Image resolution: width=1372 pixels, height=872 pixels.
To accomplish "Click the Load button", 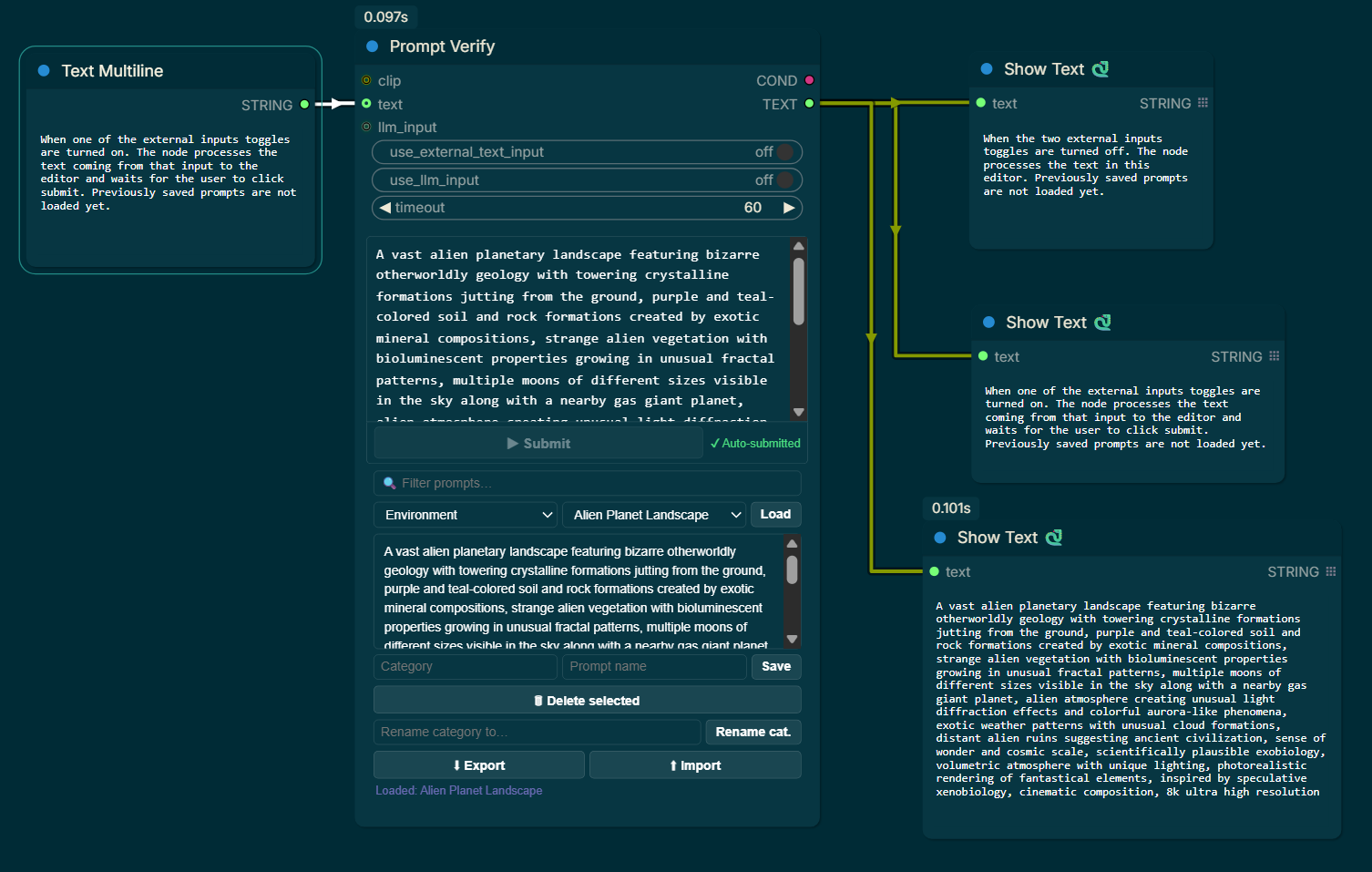I will click(x=775, y=515).
